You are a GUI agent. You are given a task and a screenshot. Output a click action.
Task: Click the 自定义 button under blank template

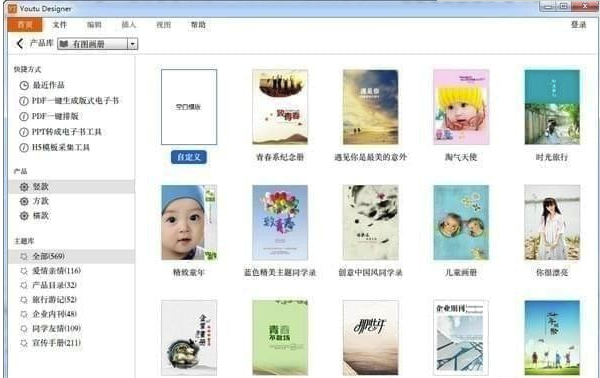(189, 157)
